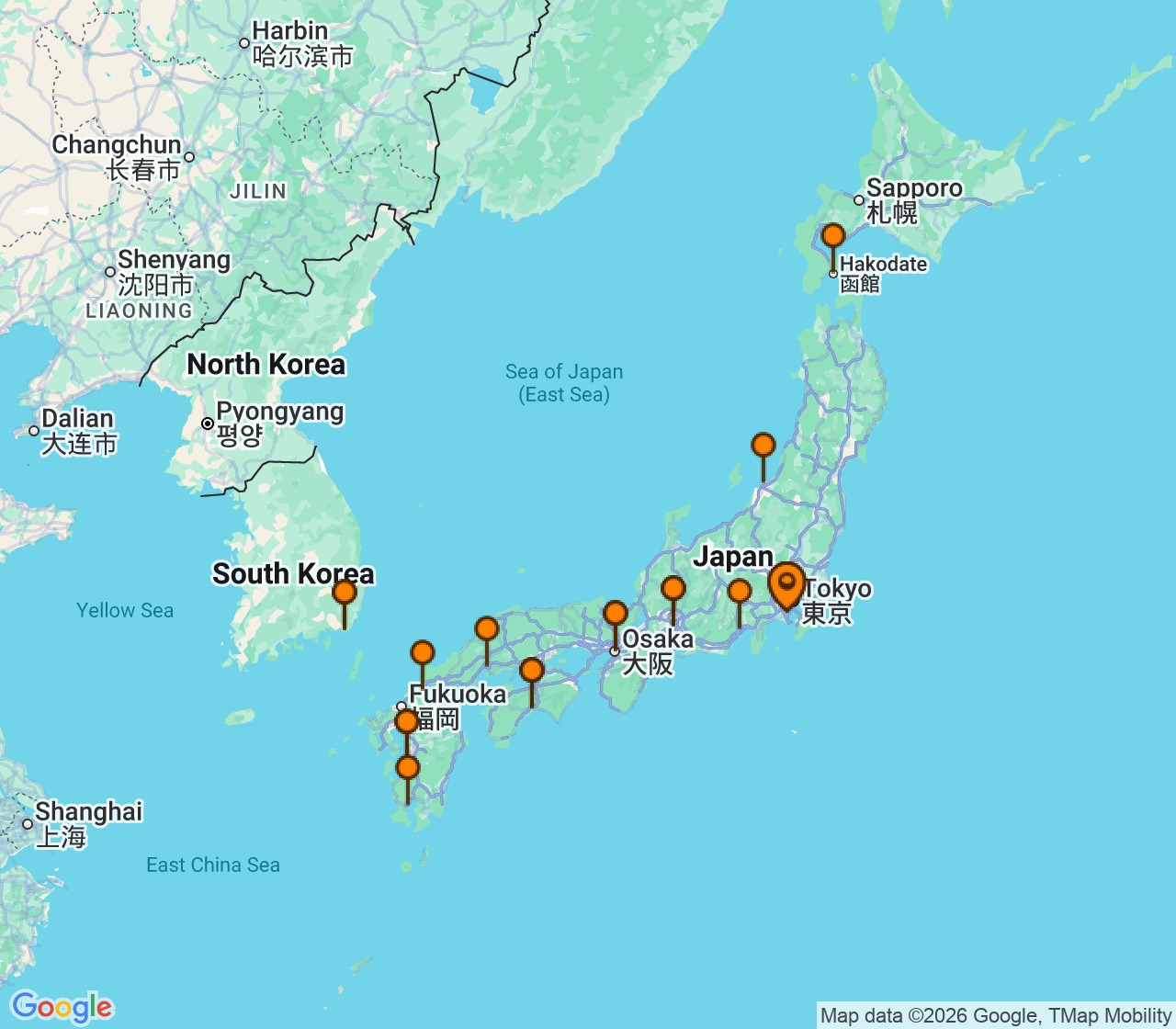
Task: Click the Tokyo city label
Action: [837, 601]
